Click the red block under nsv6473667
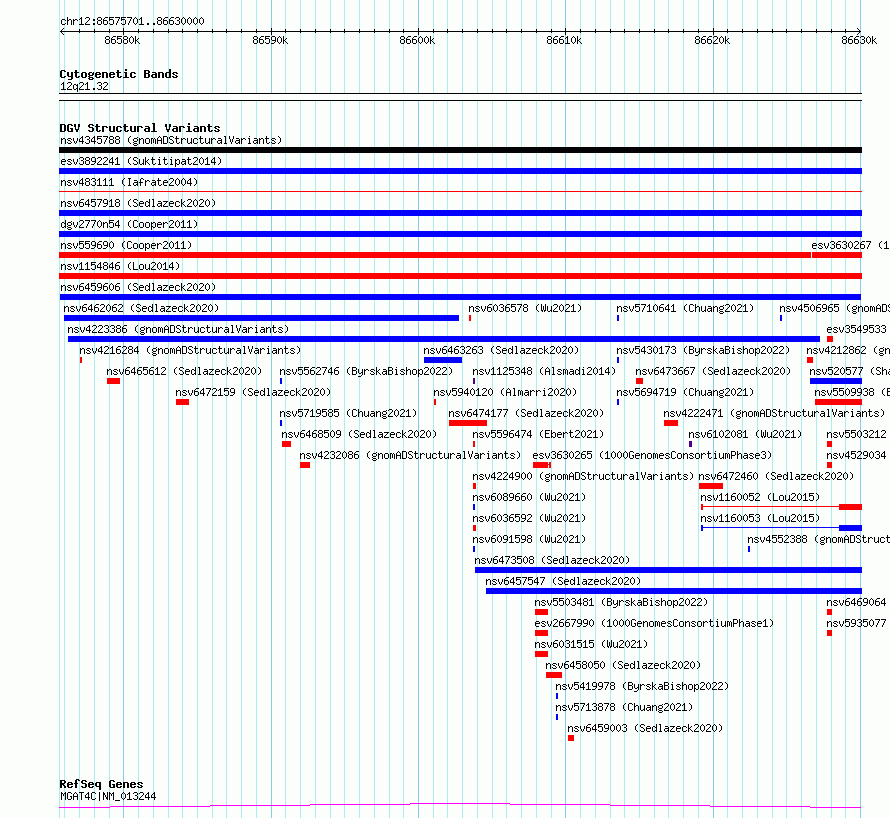The height and width of the screenshot is (818, 890). [x=639, y=381]
